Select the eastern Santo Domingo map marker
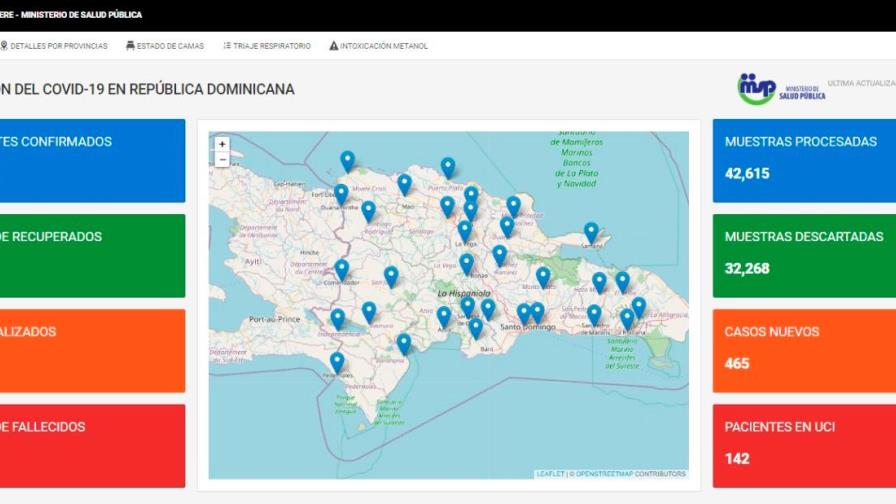The height and width of the screenshot is (504, 896). [538, 313]
